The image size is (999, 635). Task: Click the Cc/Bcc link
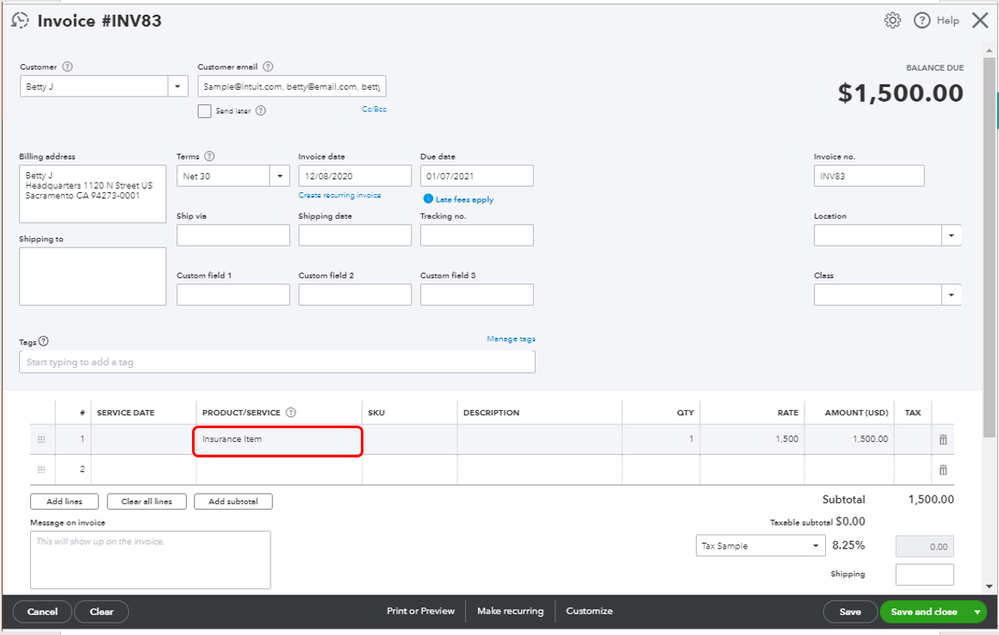pos(374,109)
